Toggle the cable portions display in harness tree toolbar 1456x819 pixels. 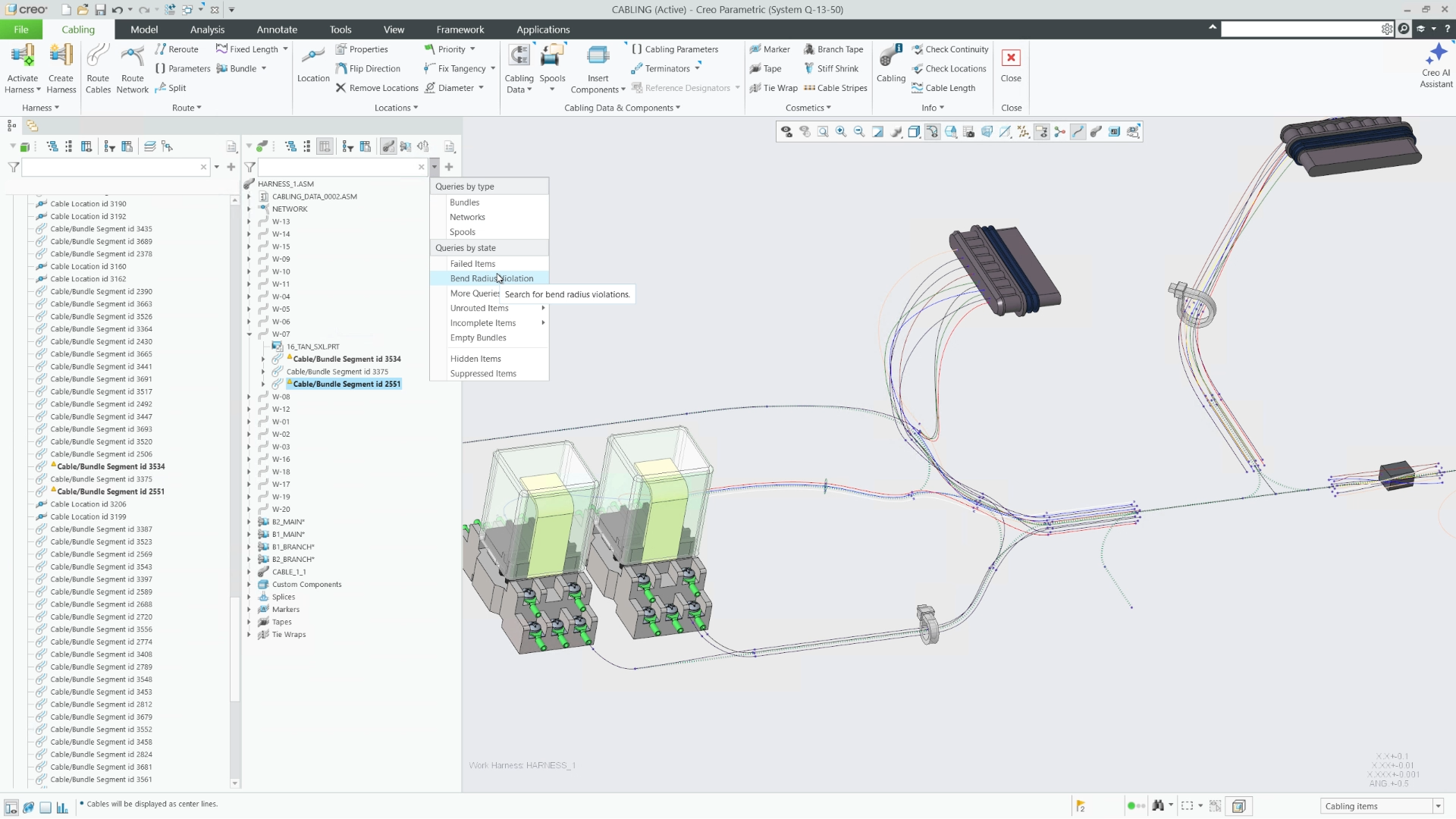388,146
